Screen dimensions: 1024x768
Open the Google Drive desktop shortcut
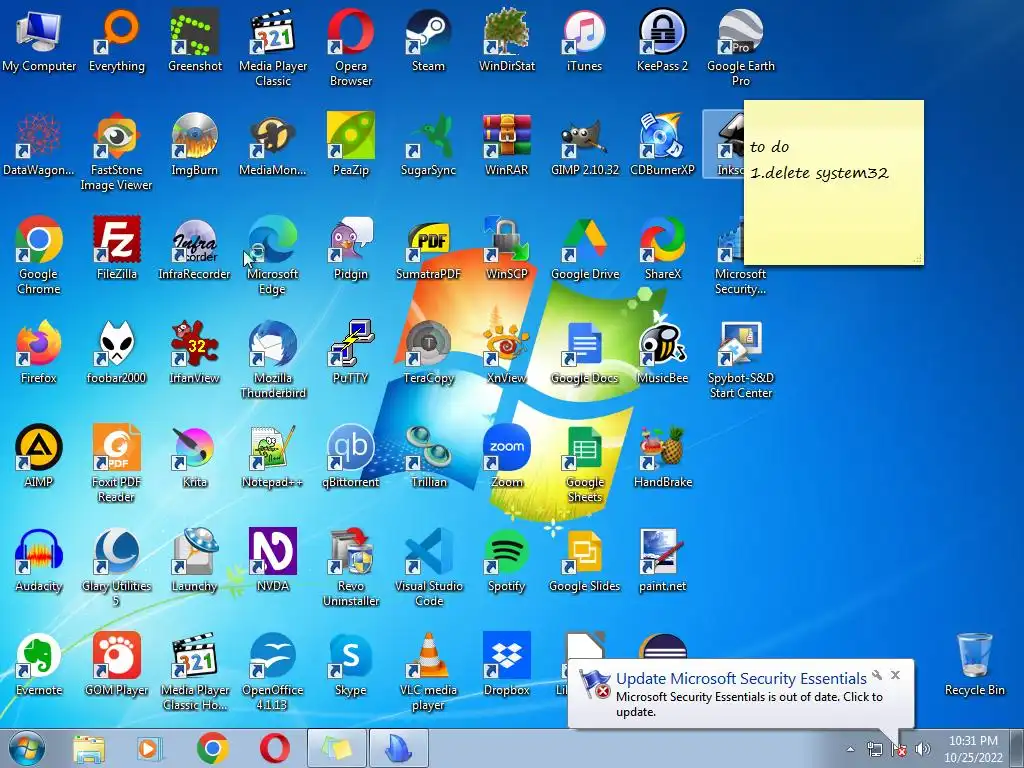(584, 248)
